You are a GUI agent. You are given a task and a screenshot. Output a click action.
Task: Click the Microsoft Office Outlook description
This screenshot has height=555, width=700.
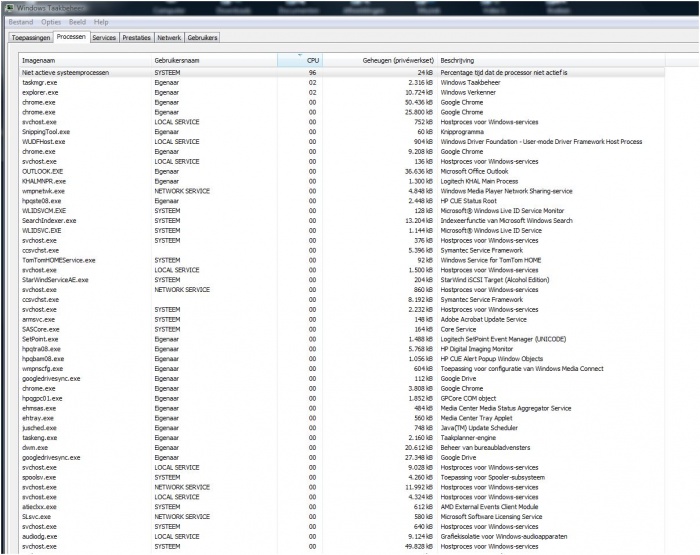click(474, 171)
